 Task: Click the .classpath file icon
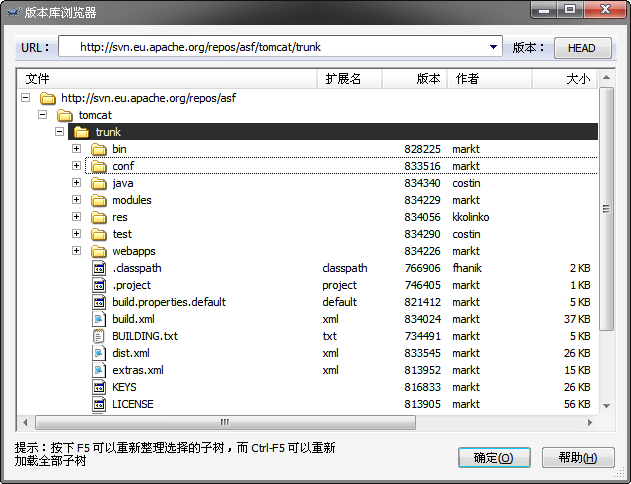click(99, 268)
